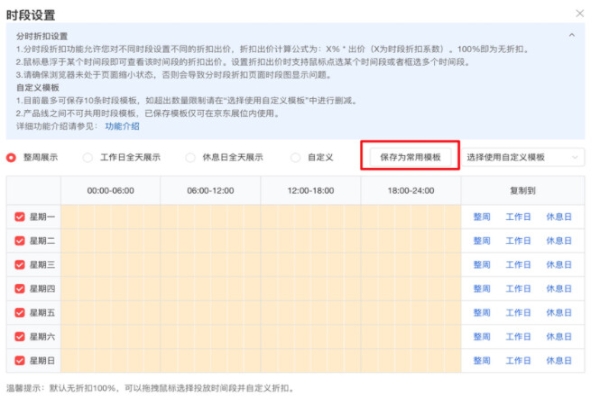600x400 pixels.
Task: Collapse the 分时折扣设置 info panel
Action: click(572, 35)
